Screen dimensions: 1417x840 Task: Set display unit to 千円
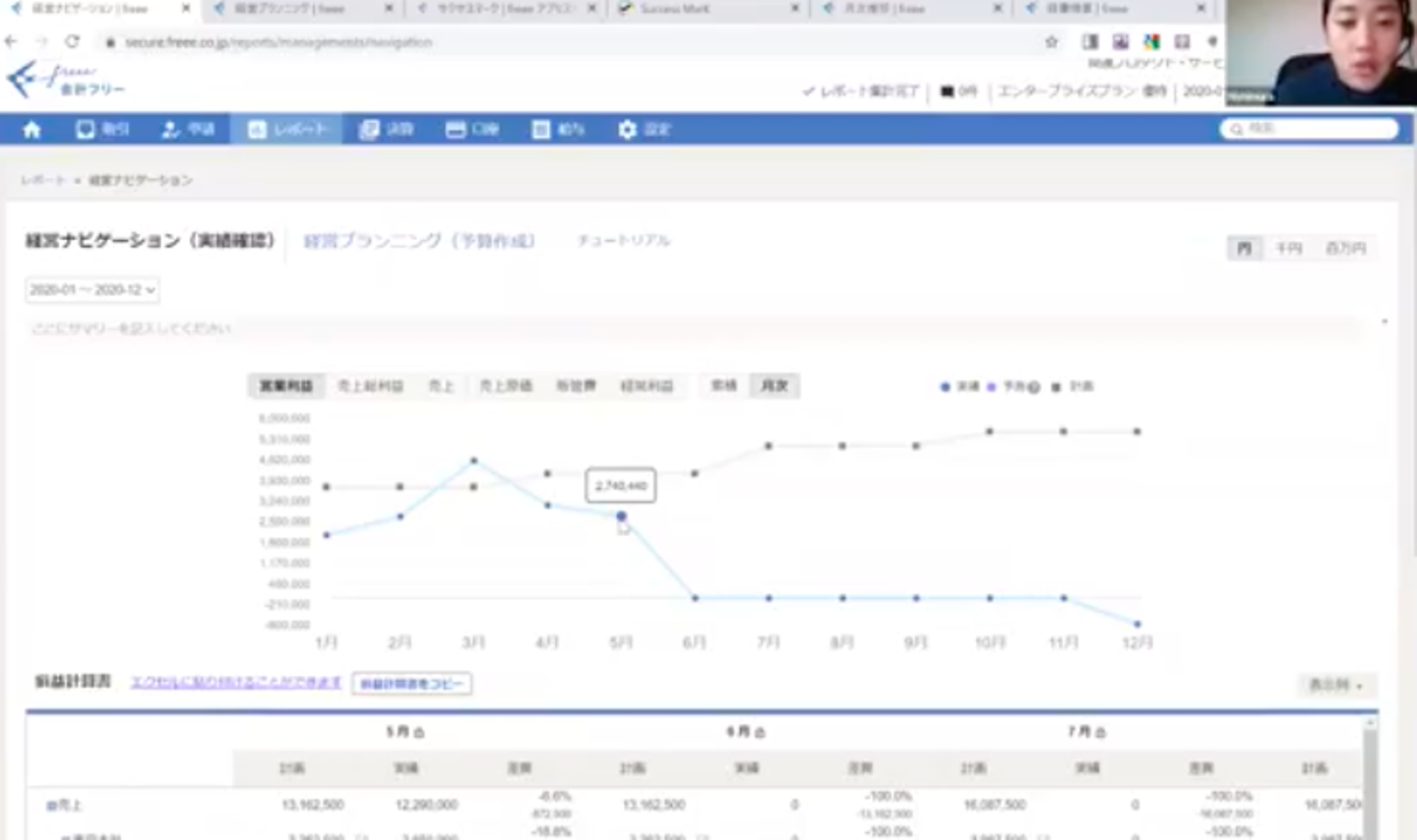pyautogui.click(x=1289, y=248)
